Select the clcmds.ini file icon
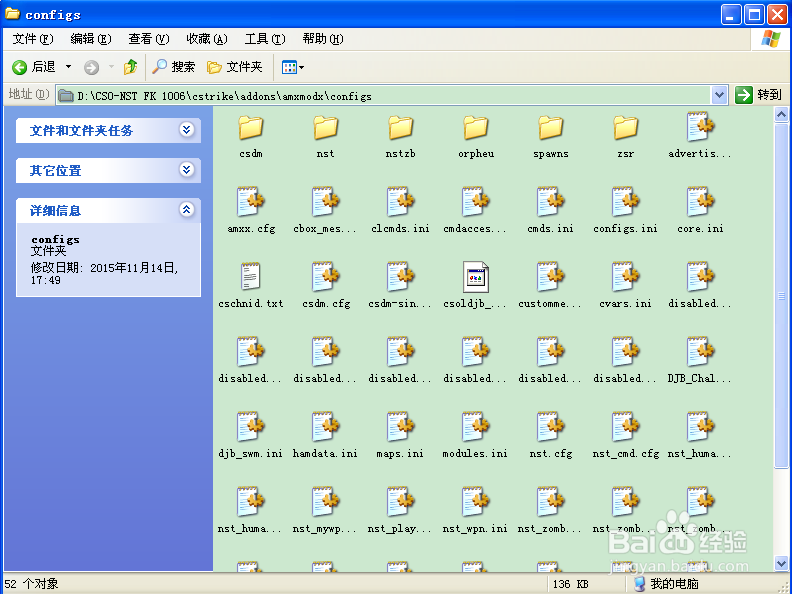Viewport: 792px width, 594px height. pyautogui.click(x=401, y=202)
